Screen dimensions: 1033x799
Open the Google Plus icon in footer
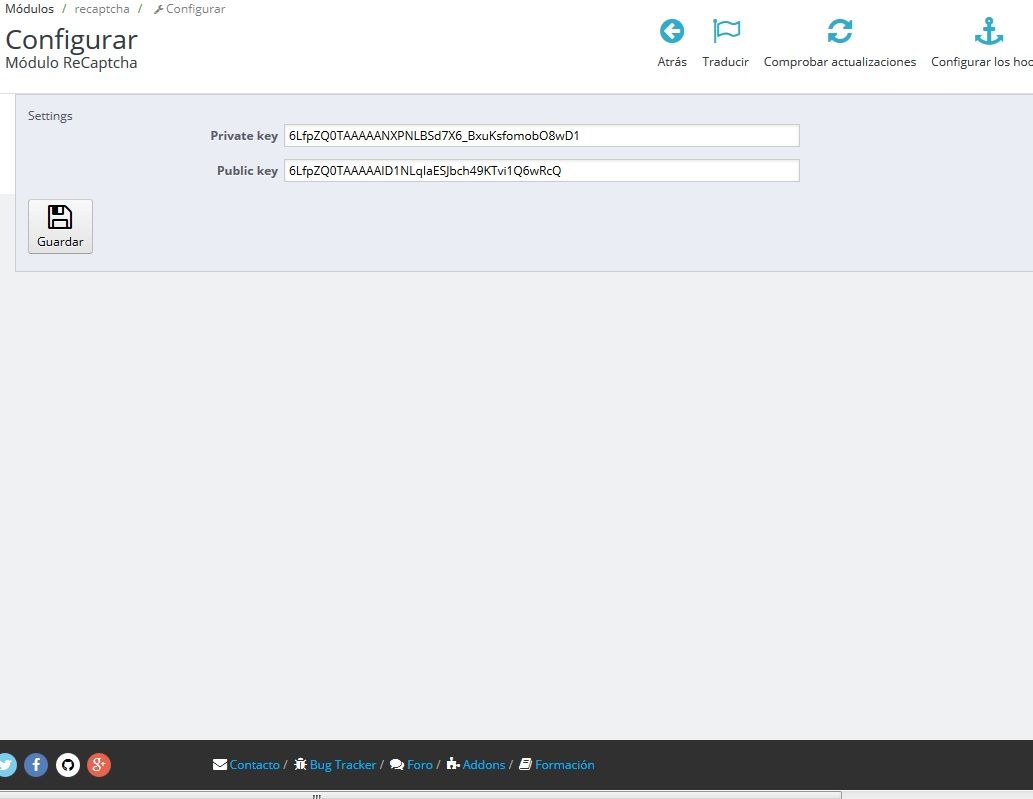point(99,764)
